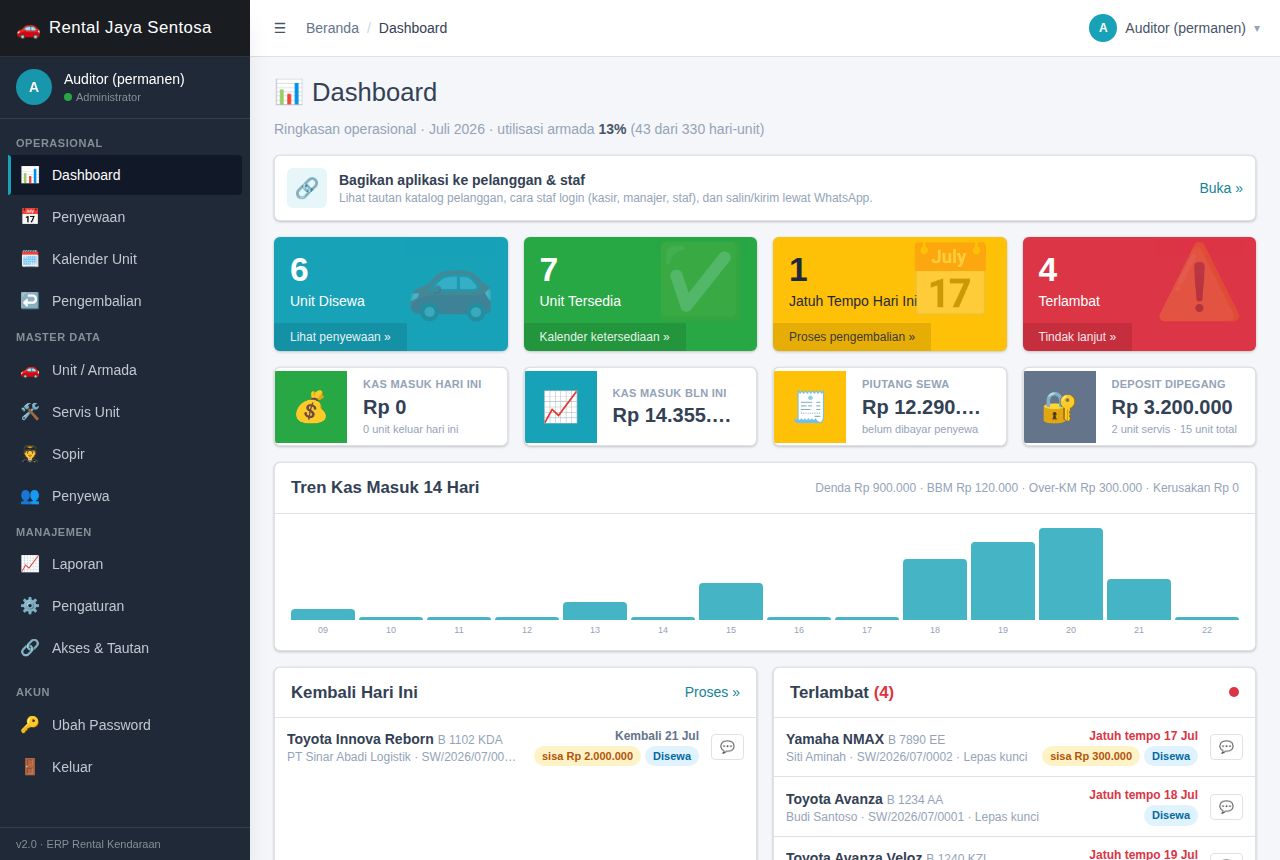Image resolution: width=1280 pixels, height=860 pixels.
Task: Click the chart icon on Kas Masuk Bln Ini
Action: (x=560, y=406)
